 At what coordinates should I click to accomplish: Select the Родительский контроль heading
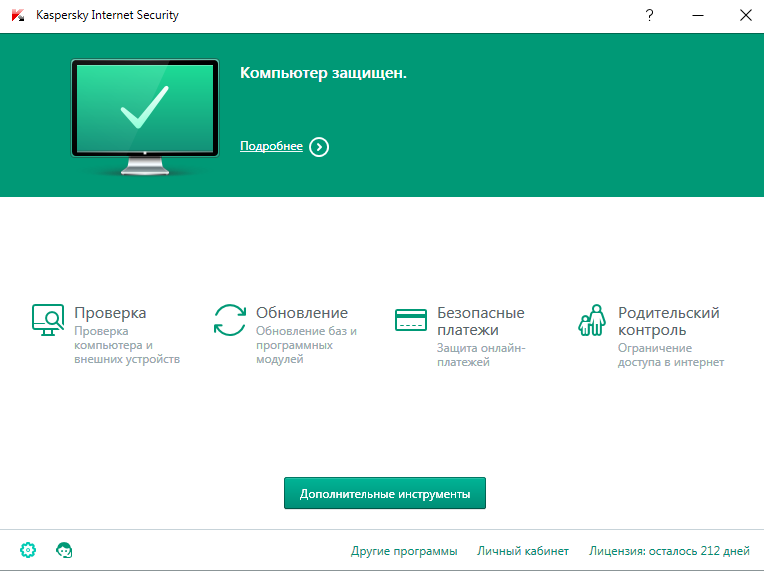point(668,321)
